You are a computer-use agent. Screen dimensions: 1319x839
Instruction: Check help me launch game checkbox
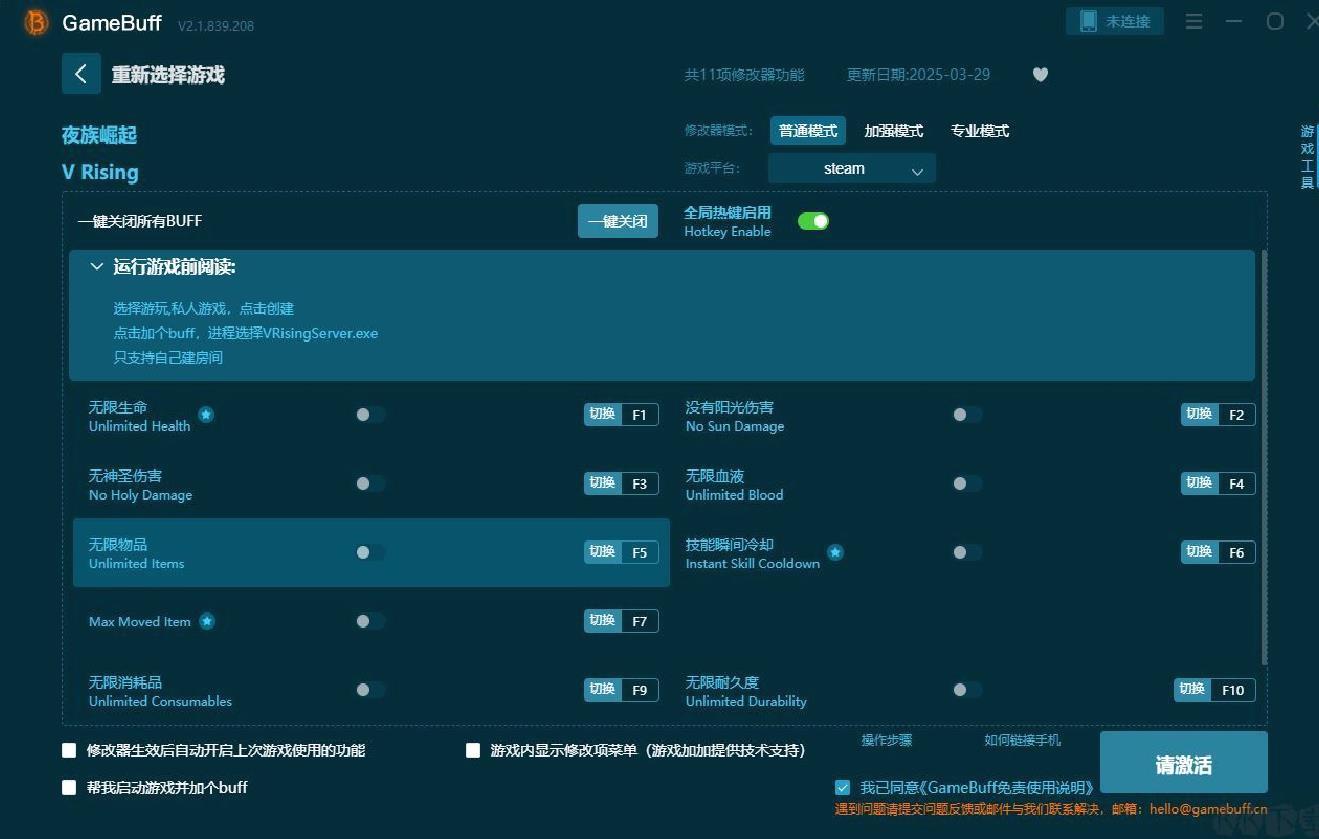[69, 787]
